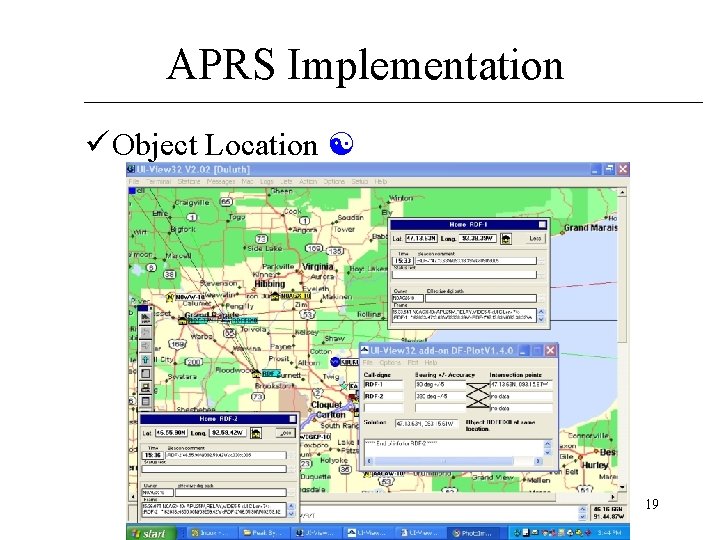Open the Logs menu in UI-View32
Viewport: 720px width, 540px height.
click(x=267, y=182)
